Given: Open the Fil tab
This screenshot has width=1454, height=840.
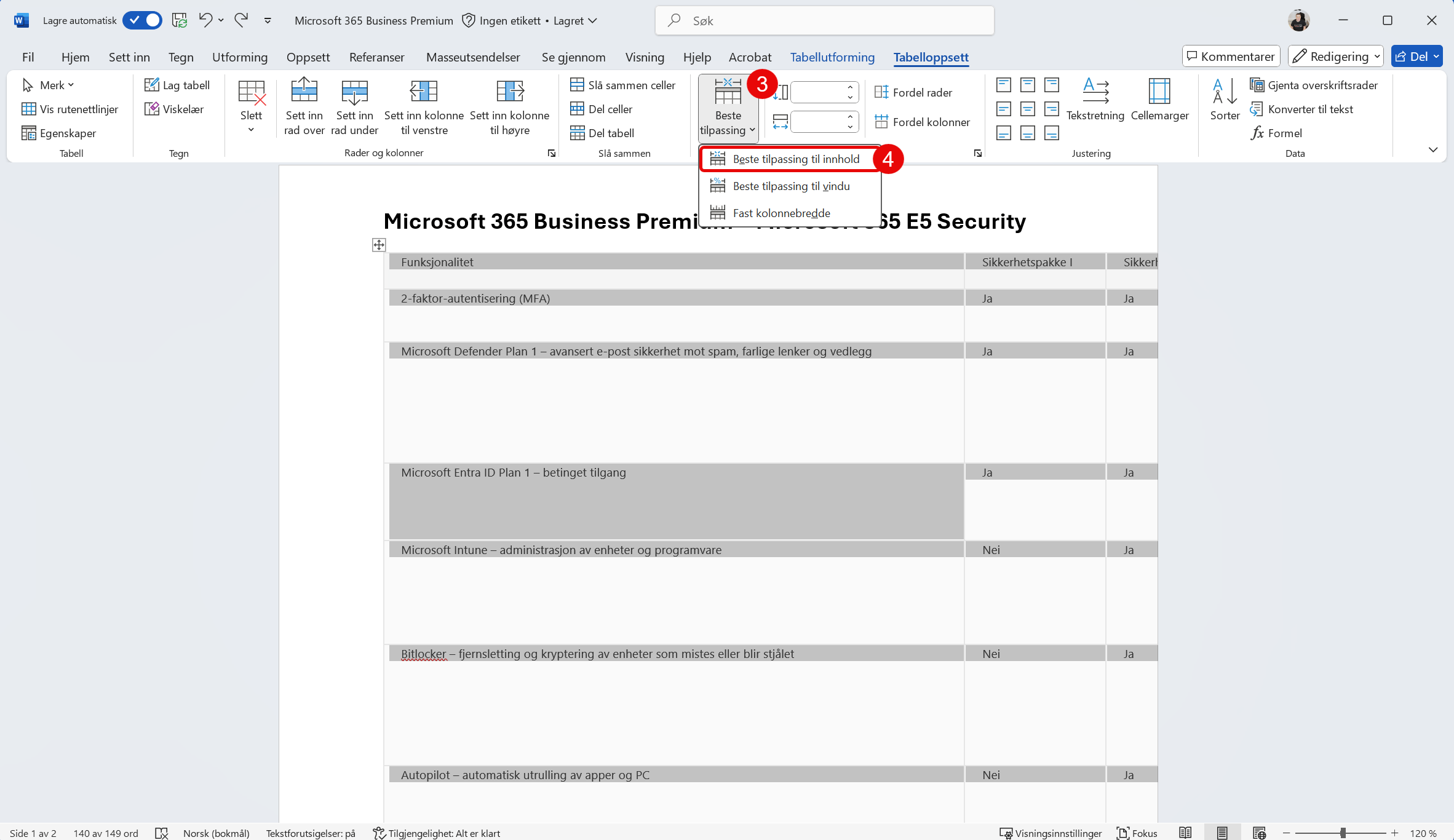Looking at the screenshot, I should click(x=28, y=57).
